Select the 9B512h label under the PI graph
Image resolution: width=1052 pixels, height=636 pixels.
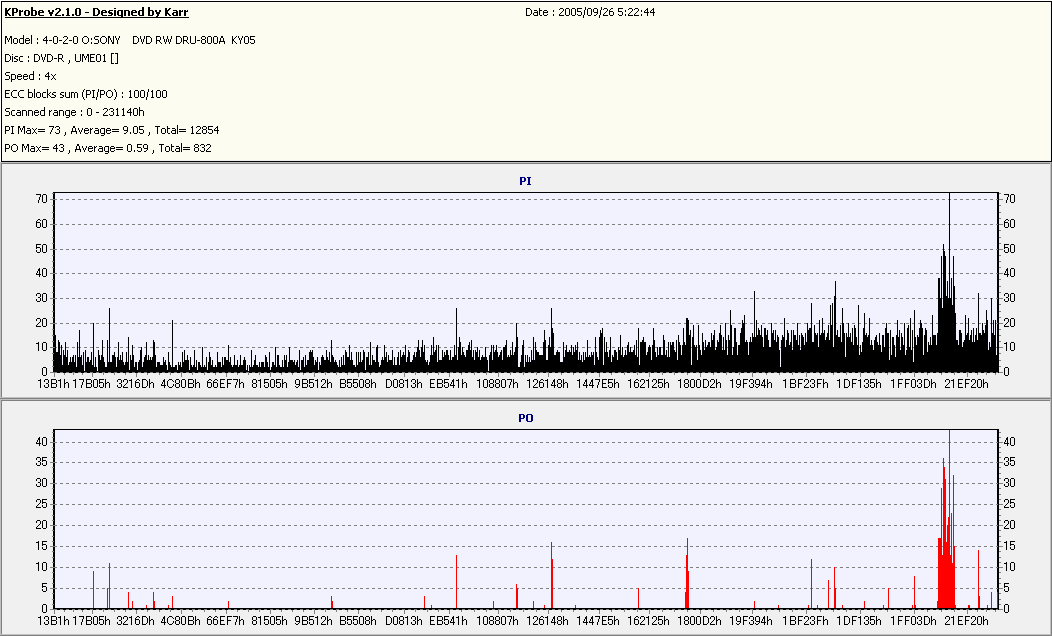(313, 384)
